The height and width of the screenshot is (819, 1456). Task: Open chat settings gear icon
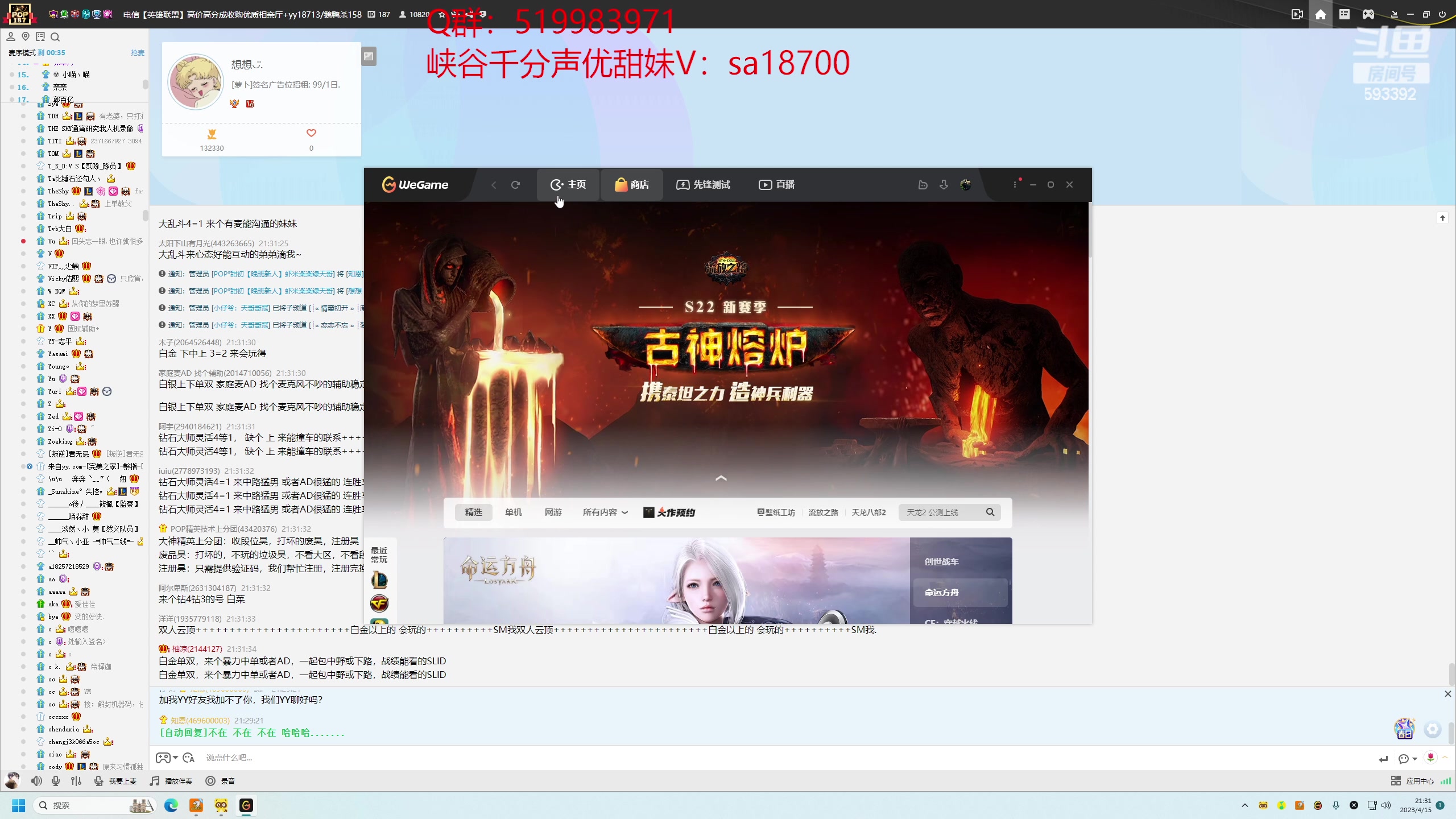1432,729
